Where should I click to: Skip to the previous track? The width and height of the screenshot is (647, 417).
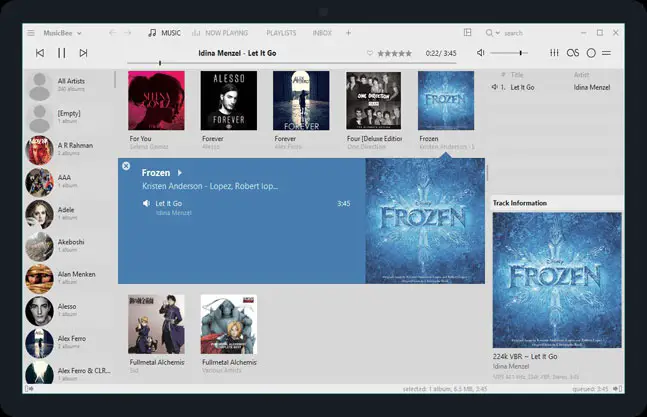40,53
